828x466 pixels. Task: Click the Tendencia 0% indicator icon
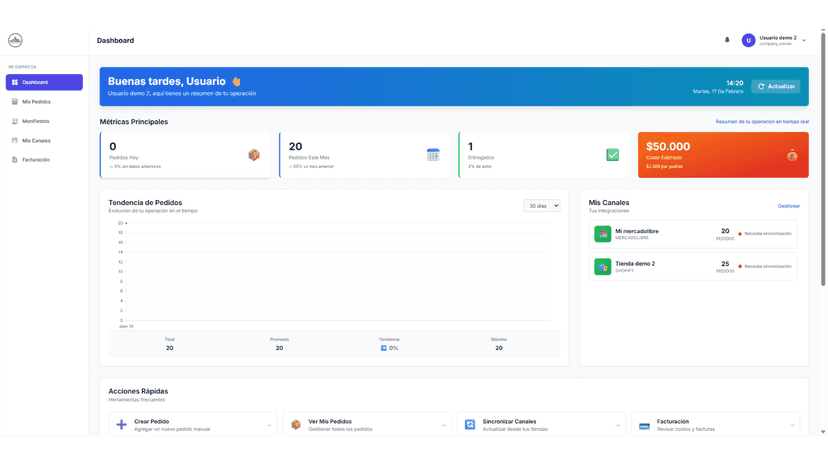(384, 348)
